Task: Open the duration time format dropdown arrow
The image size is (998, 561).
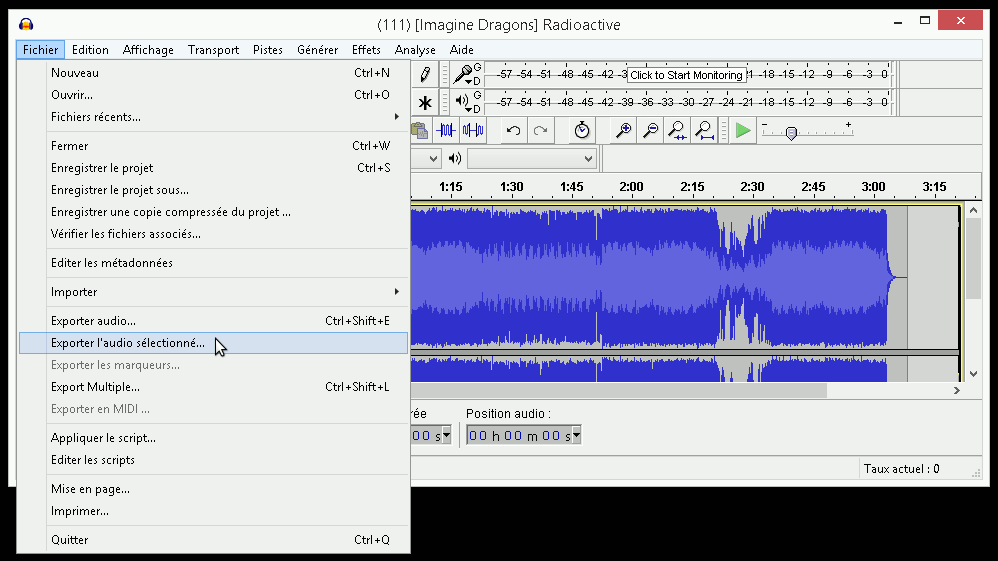Action: tap(446, 436)
